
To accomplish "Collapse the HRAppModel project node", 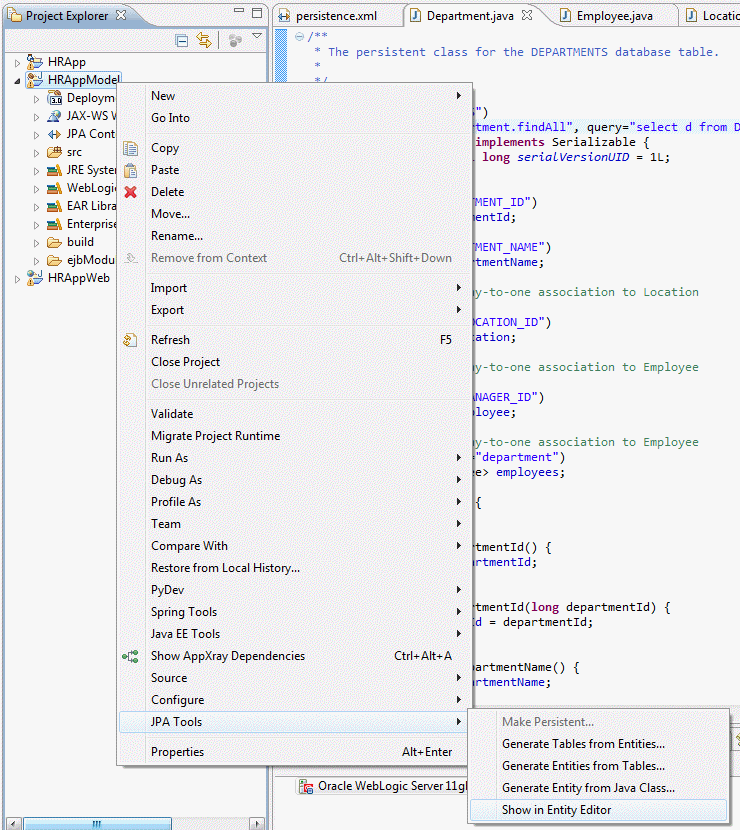I will click(17, 80).
